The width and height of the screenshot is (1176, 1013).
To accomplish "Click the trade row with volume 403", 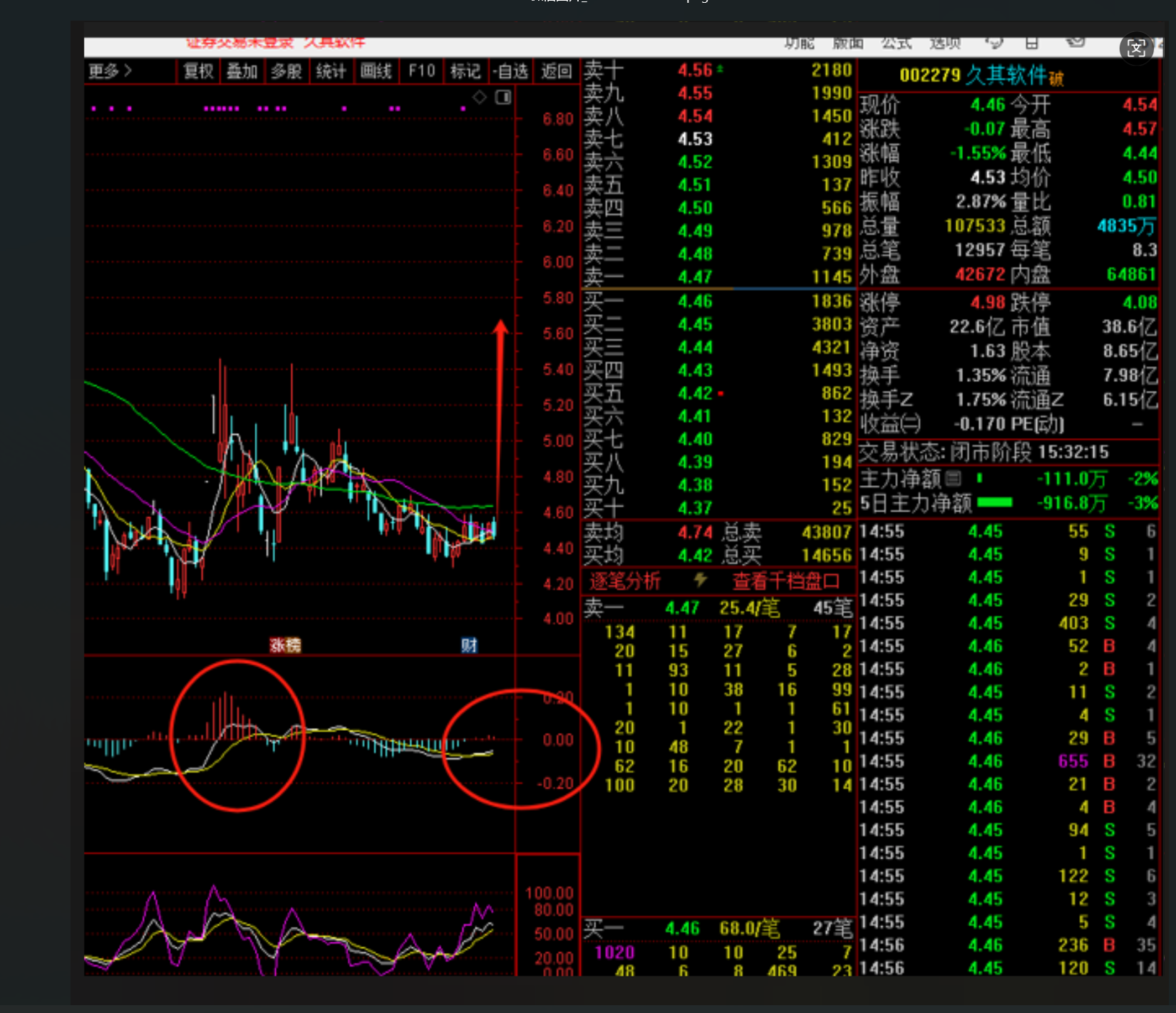I will pos(1008,623).
